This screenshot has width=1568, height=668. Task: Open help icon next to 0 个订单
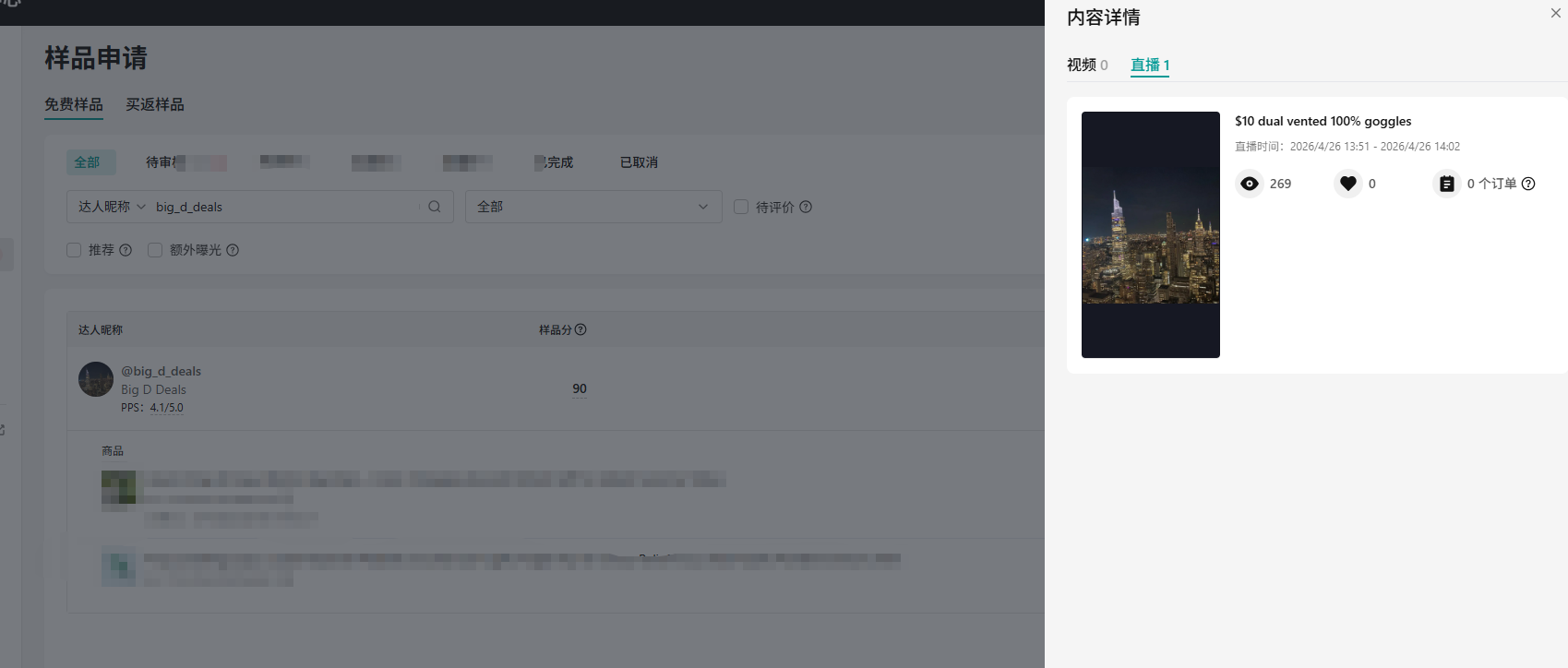pos(1528,184)
